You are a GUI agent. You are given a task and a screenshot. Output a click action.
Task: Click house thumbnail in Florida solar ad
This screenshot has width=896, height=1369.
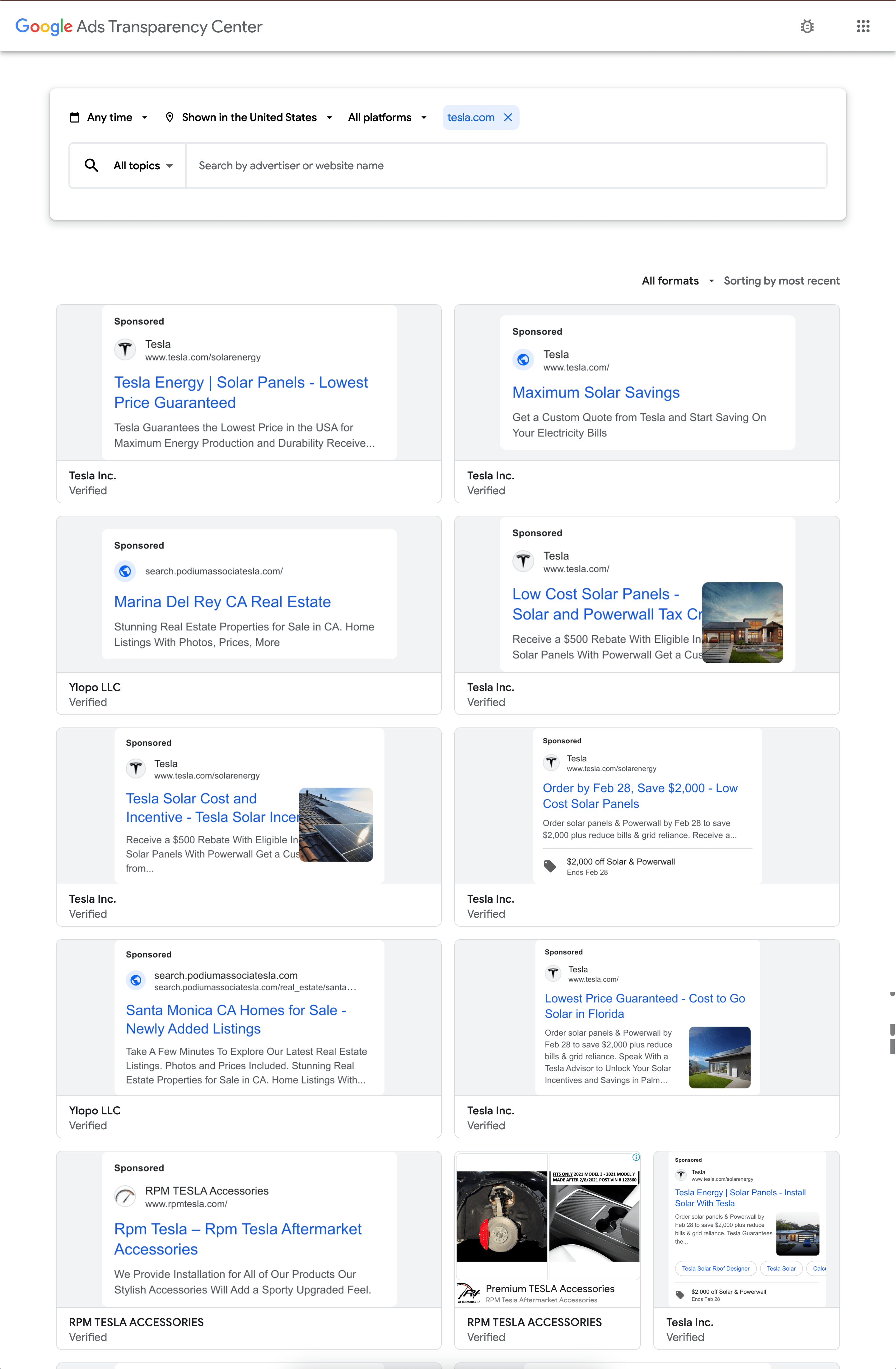(x=720, y=1057)
